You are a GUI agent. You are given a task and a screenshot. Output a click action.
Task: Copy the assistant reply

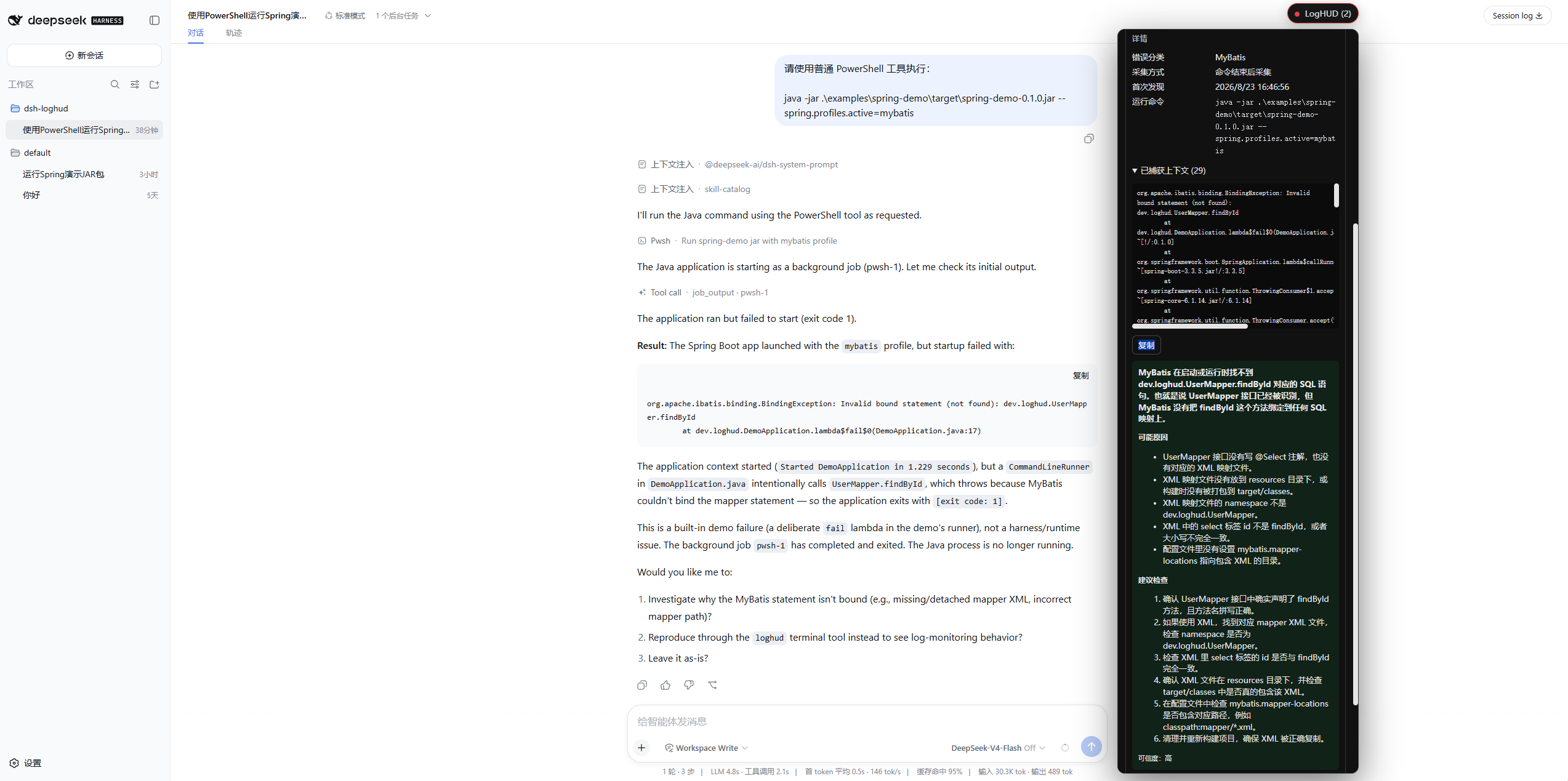pyautogui.click(x=642, y=685)
